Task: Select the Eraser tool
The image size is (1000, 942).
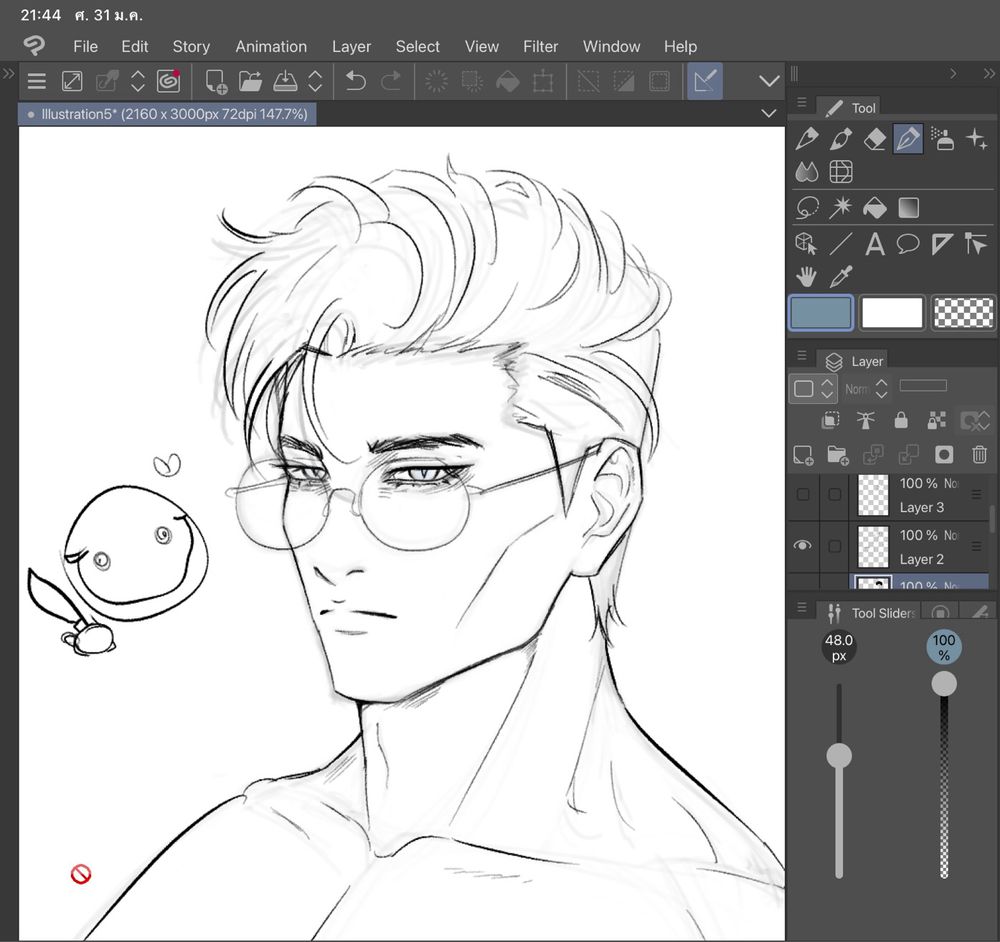Action: pos(874,138)
